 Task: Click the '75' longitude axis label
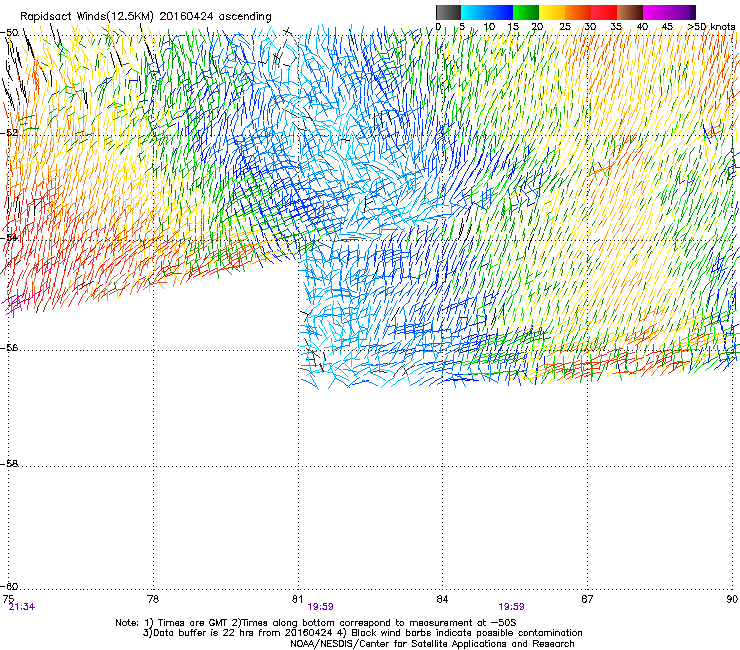click(x=8, y=599)
